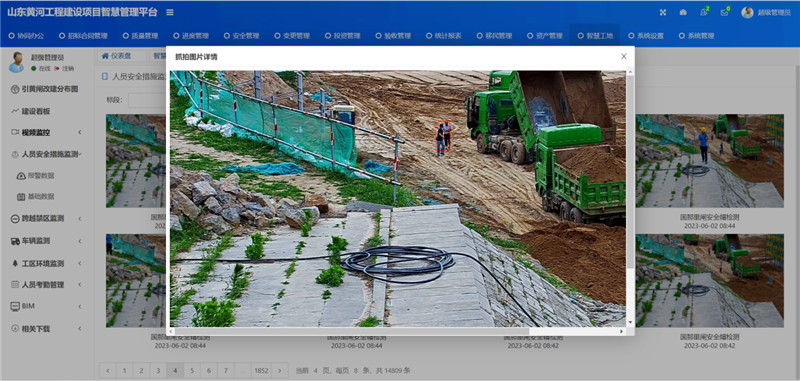The height and width of the screenshot is (381, 800).
Task: Open the mail inbox icon with badge 0
Action: [724, 12]
